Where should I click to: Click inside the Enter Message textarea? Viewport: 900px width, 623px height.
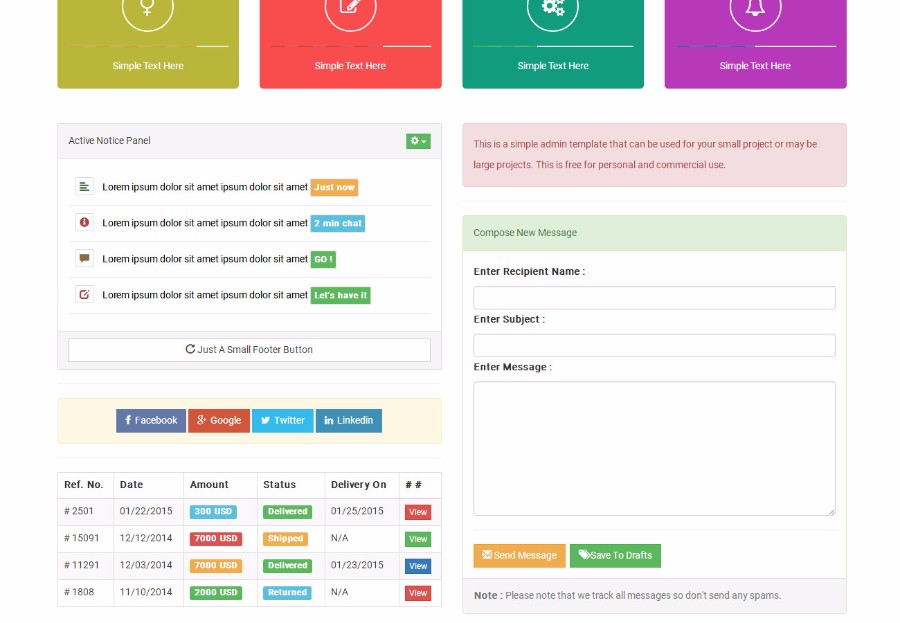click(x=654, y=448)
